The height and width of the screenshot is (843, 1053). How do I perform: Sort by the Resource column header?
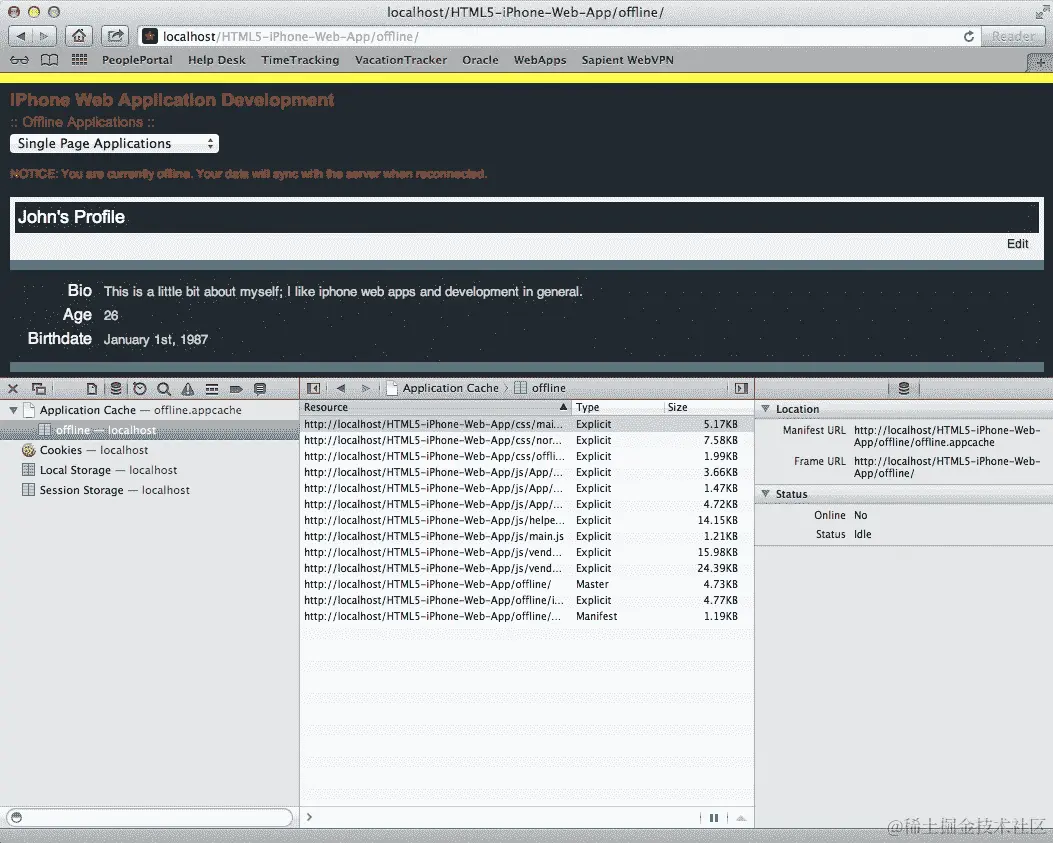click(x=435, y=407)
